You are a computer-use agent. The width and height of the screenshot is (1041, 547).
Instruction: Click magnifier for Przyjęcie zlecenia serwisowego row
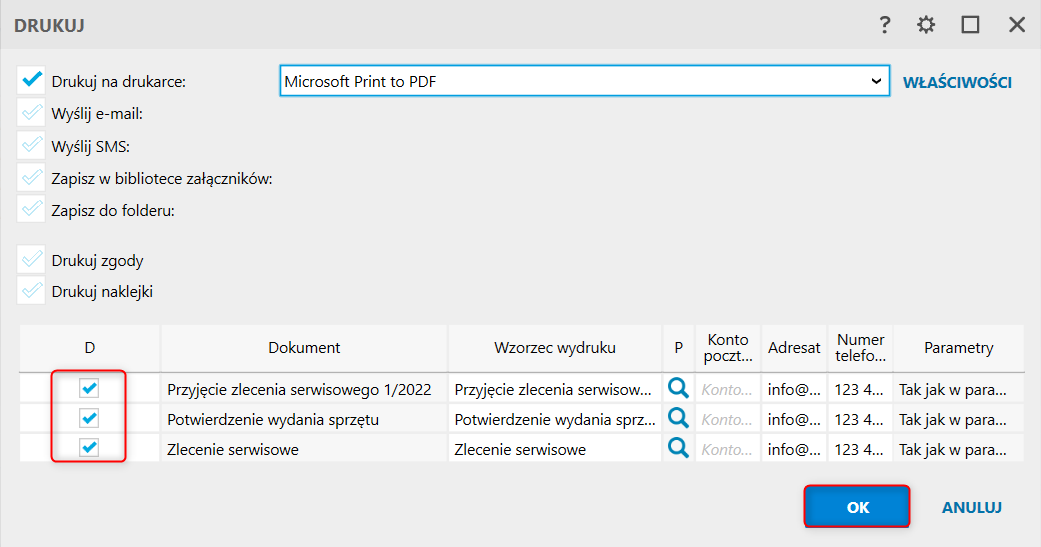[x=679, y=387]
